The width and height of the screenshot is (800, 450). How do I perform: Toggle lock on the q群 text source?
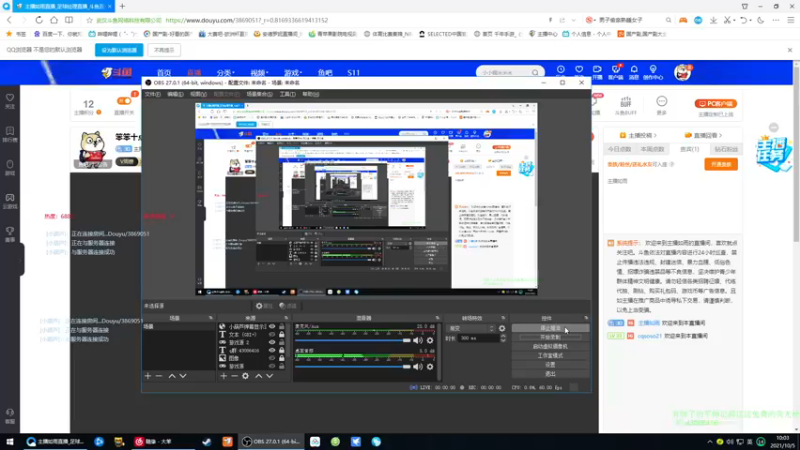(x=282, y=351)
